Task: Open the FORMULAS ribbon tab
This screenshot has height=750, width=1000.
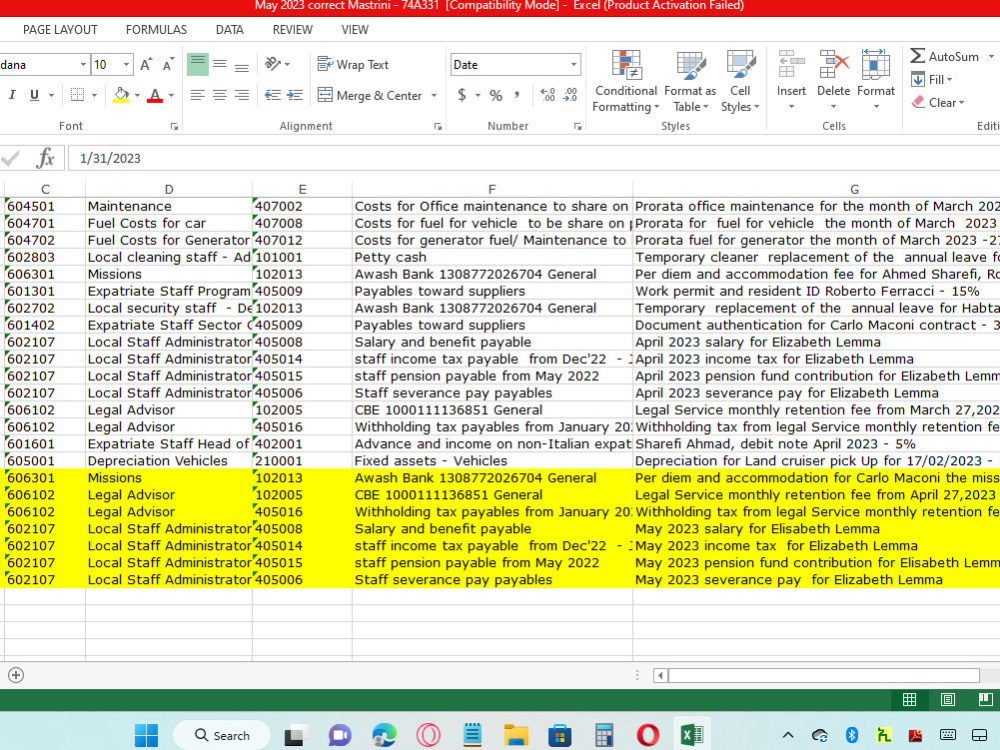Action: (156, 30)
